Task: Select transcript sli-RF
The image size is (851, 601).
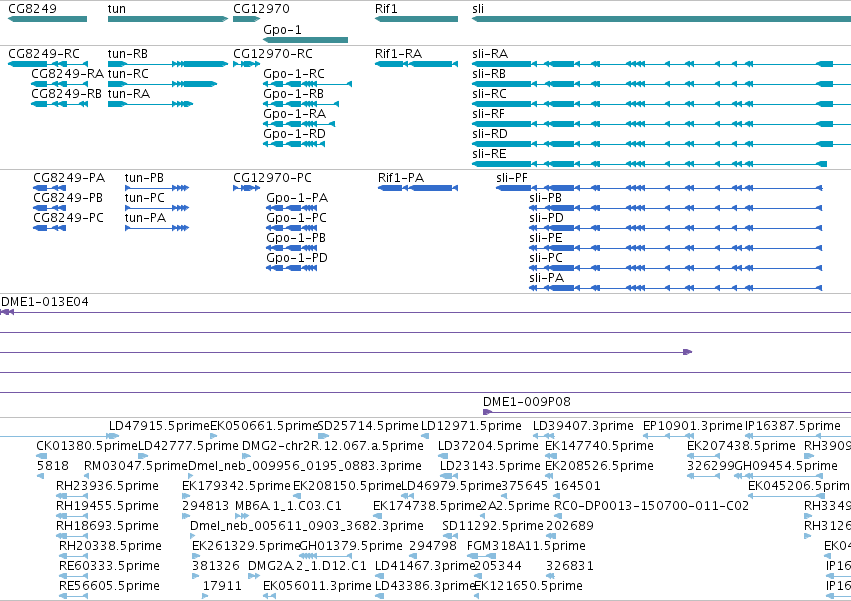Action: 662,124
